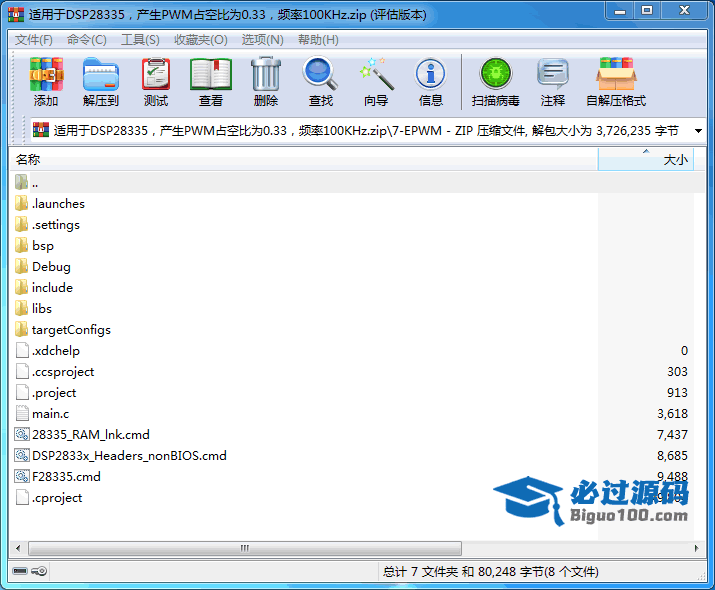Maximize the WinRAR window

pyautogui.click(x=647, y=11)
